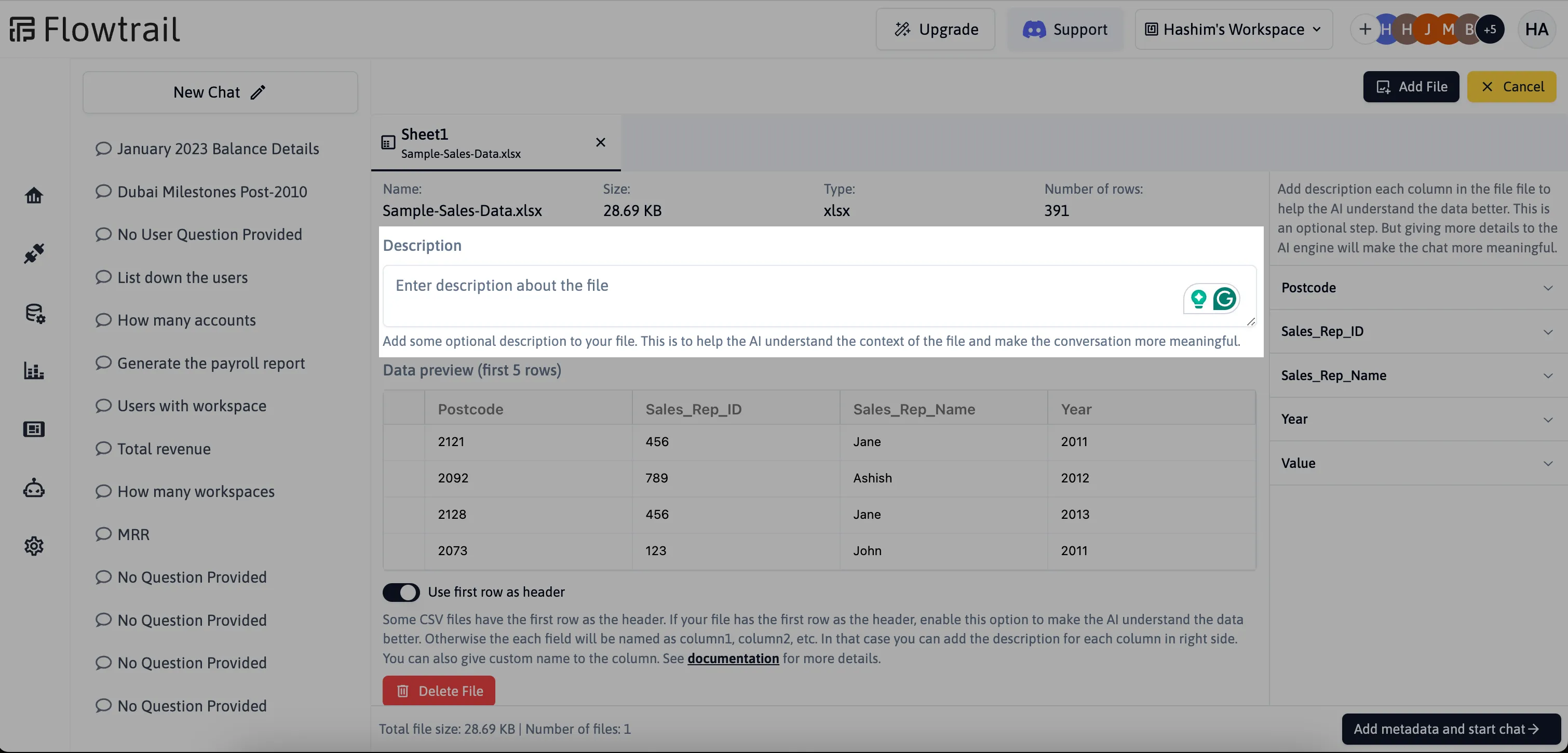Open How many accounts chat

(x=175, y=320)
